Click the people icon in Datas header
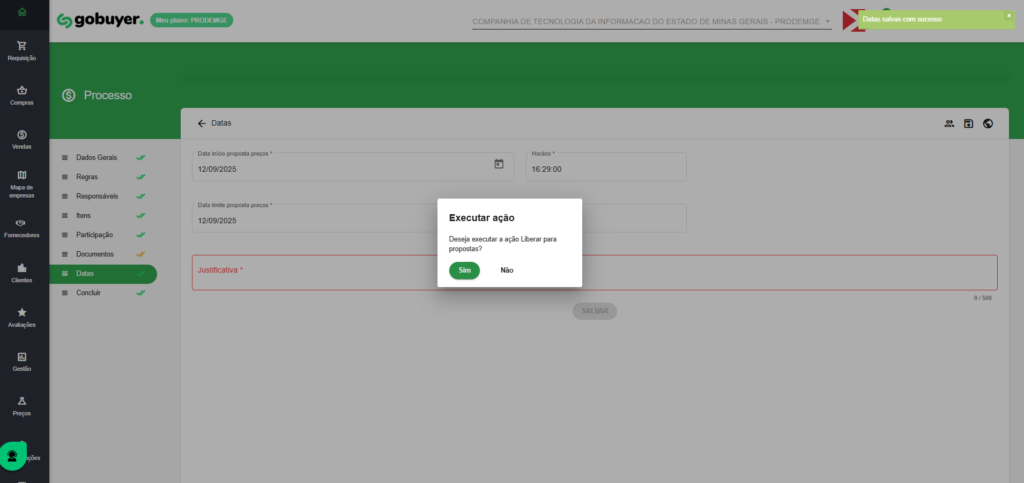Screen dimensions: 1024x483 tap(949, 123)
